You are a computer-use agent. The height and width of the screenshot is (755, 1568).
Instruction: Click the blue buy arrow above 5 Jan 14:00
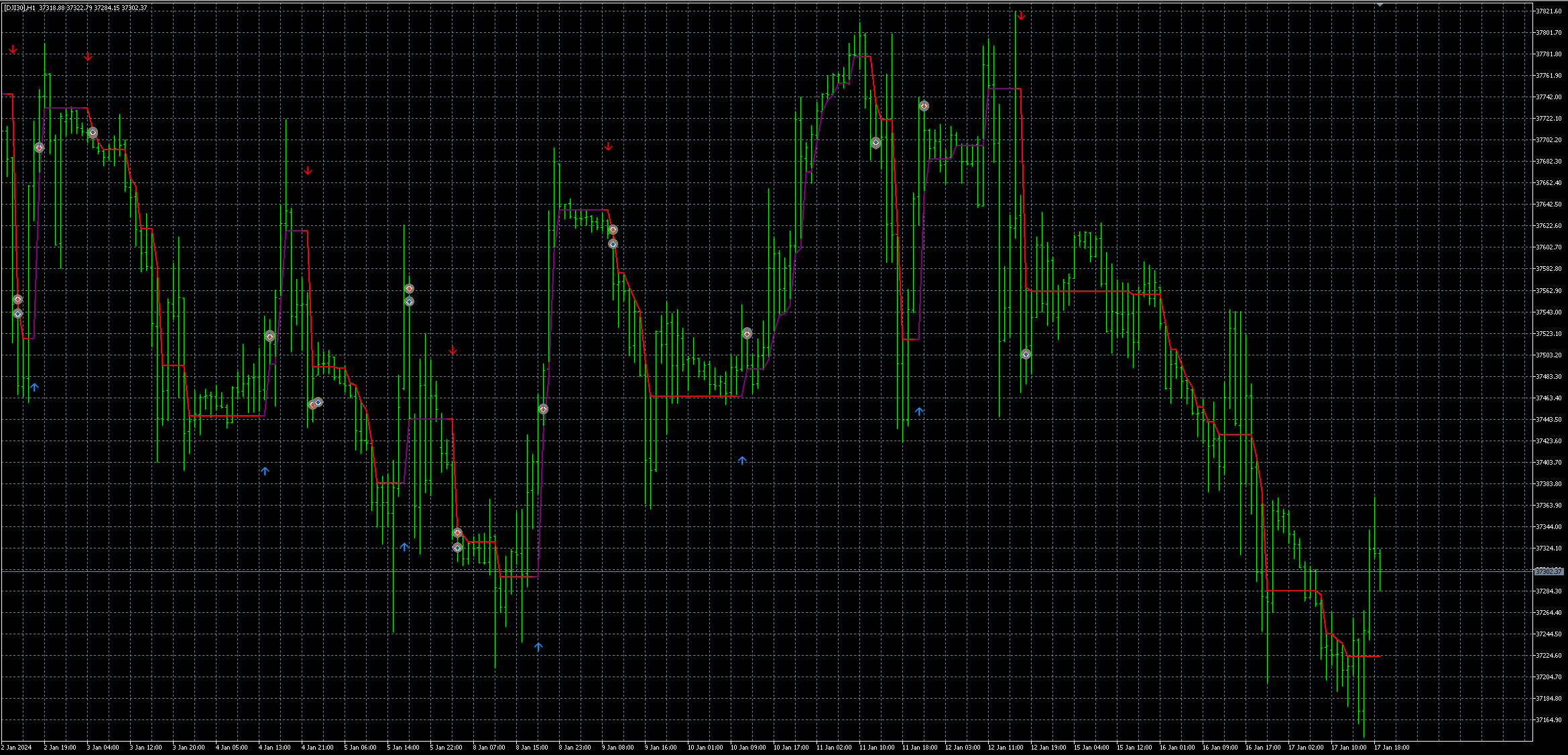click(404, 547)
